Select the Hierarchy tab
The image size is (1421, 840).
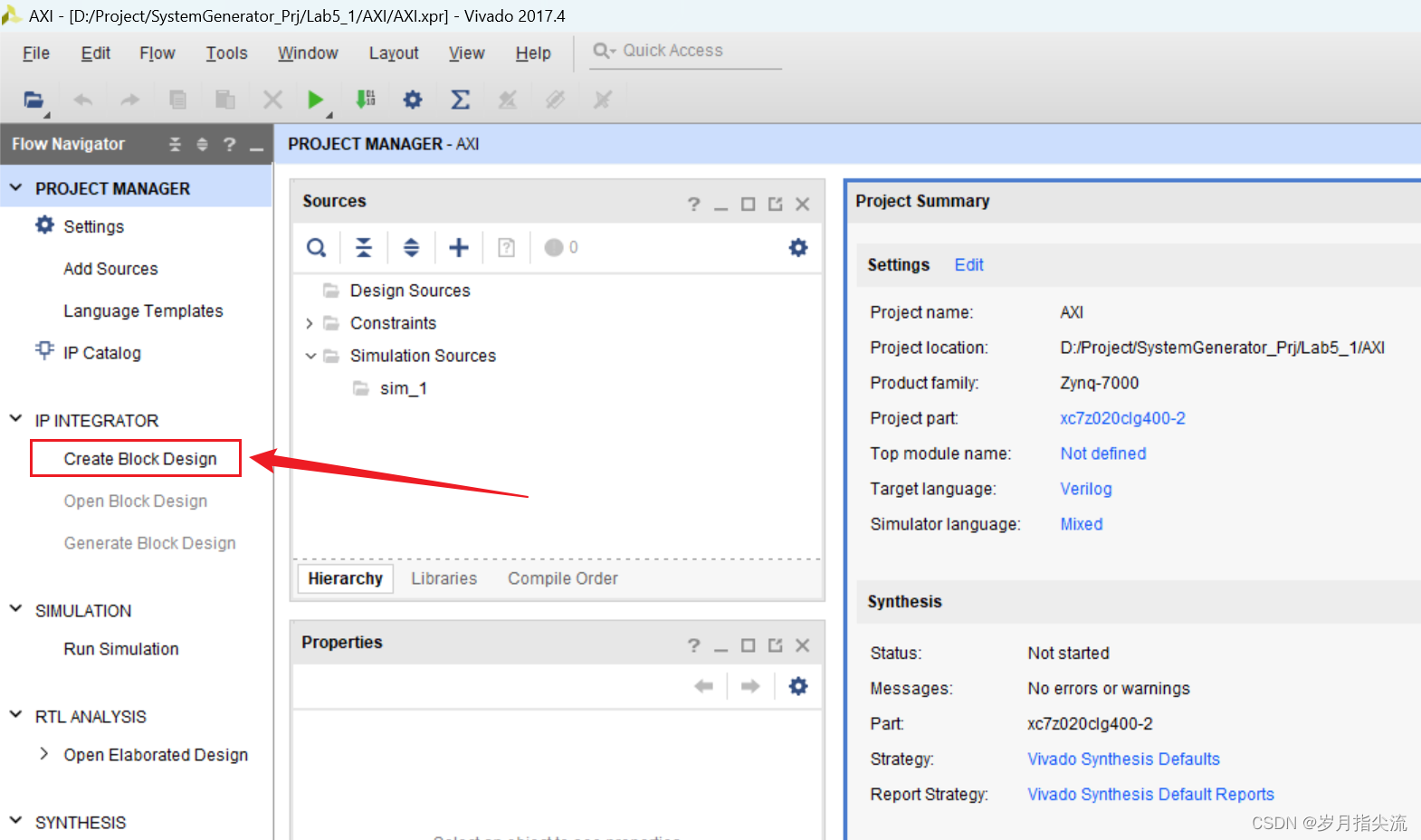tap(345, 578)
